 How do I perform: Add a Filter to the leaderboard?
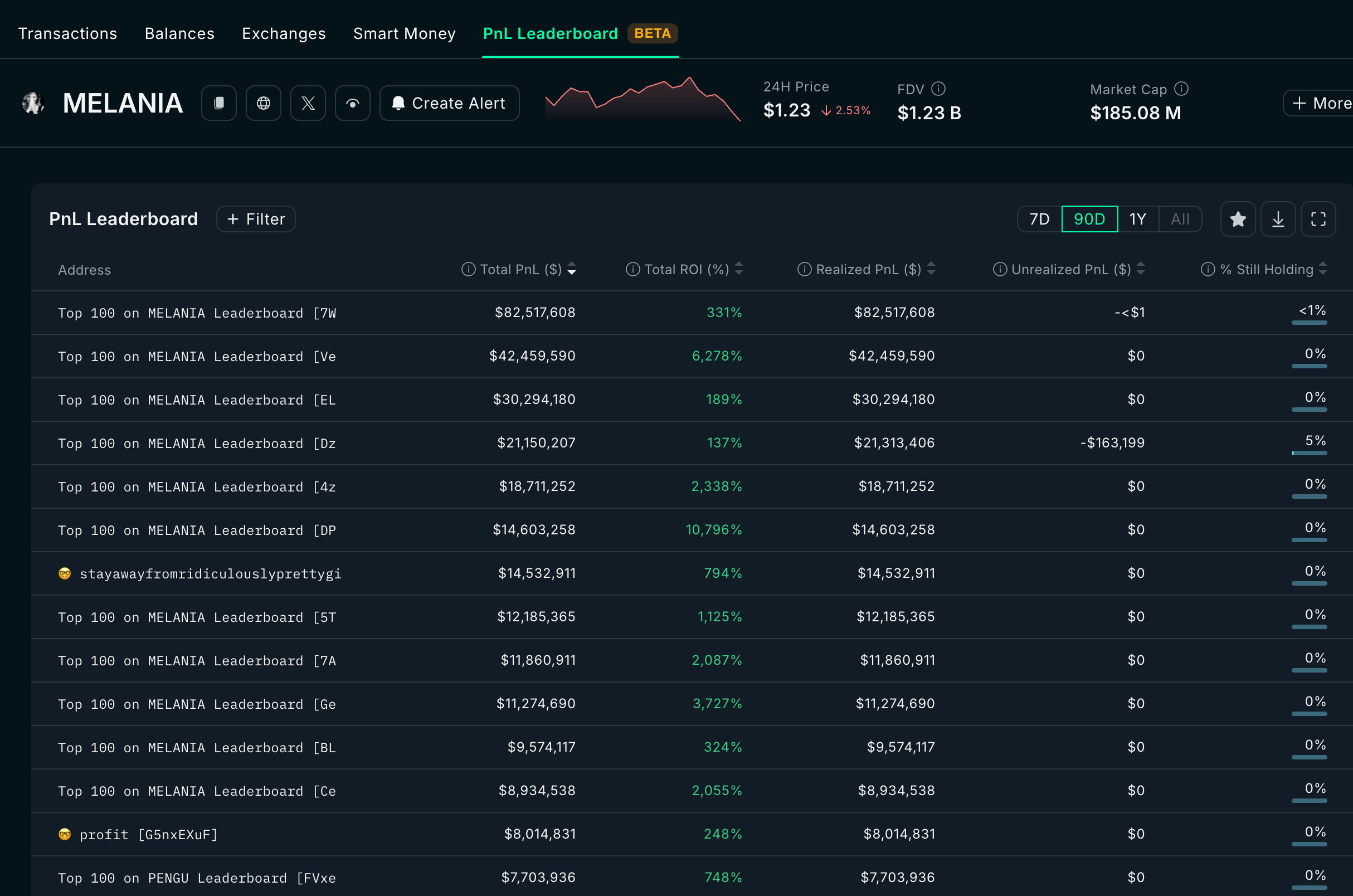point(255,219)
